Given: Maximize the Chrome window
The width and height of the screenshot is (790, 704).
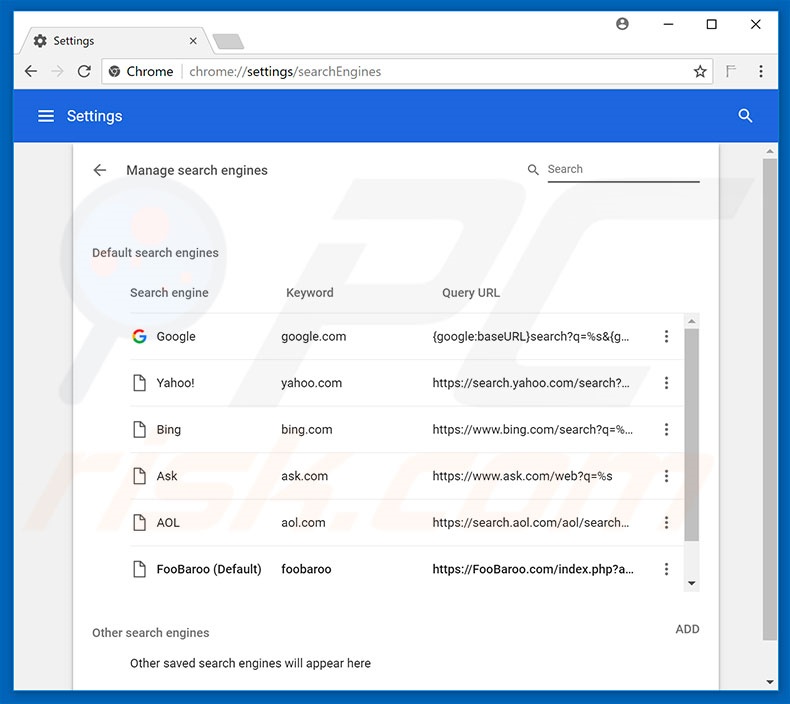Looking at the screenshot, I should 711,24.
